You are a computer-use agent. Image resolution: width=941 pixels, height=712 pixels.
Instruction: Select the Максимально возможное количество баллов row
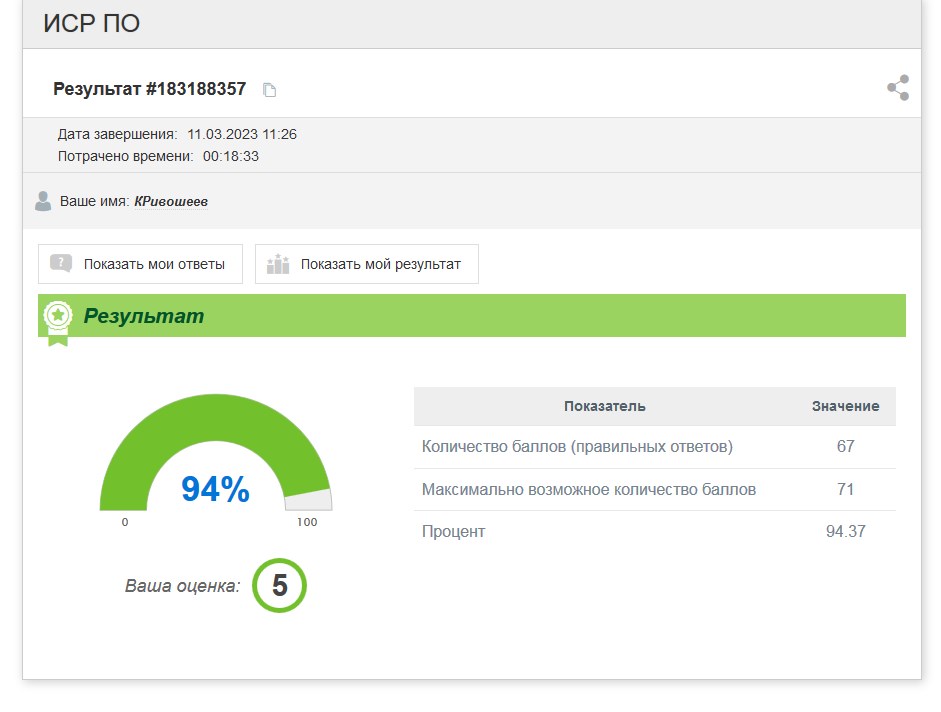coord(589,489)
